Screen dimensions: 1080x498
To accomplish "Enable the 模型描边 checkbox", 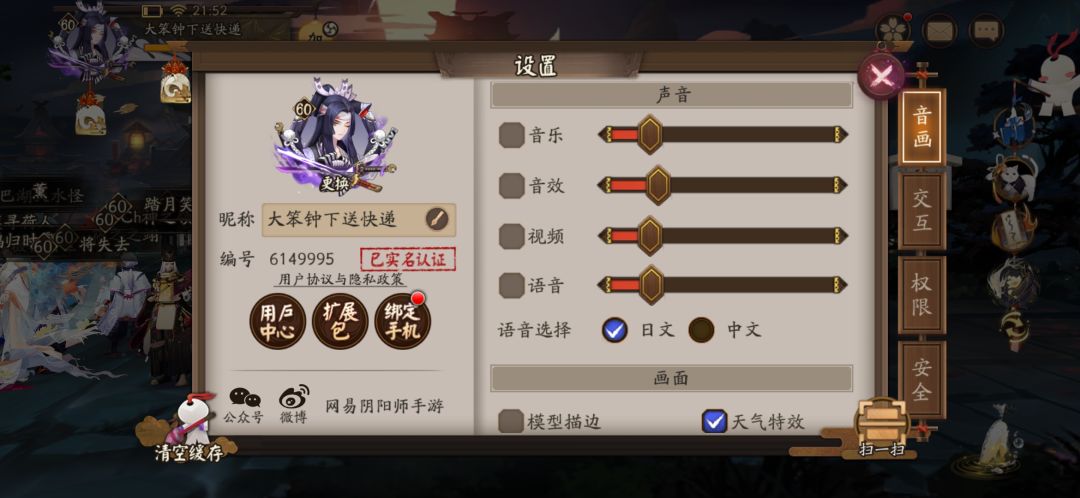I will pos(511,422).
